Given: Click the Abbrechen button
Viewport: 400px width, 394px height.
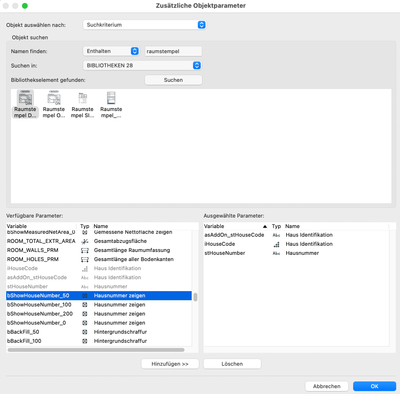Looking at the screenshot, I should click(327, 386).
